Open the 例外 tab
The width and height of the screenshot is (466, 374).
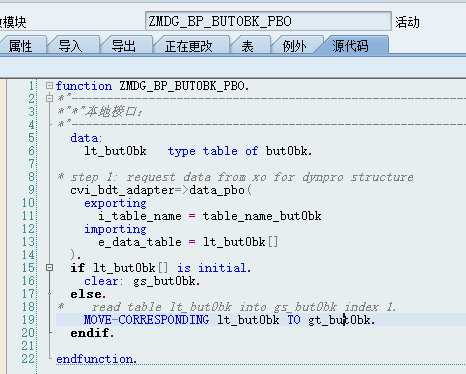point(294,46)
